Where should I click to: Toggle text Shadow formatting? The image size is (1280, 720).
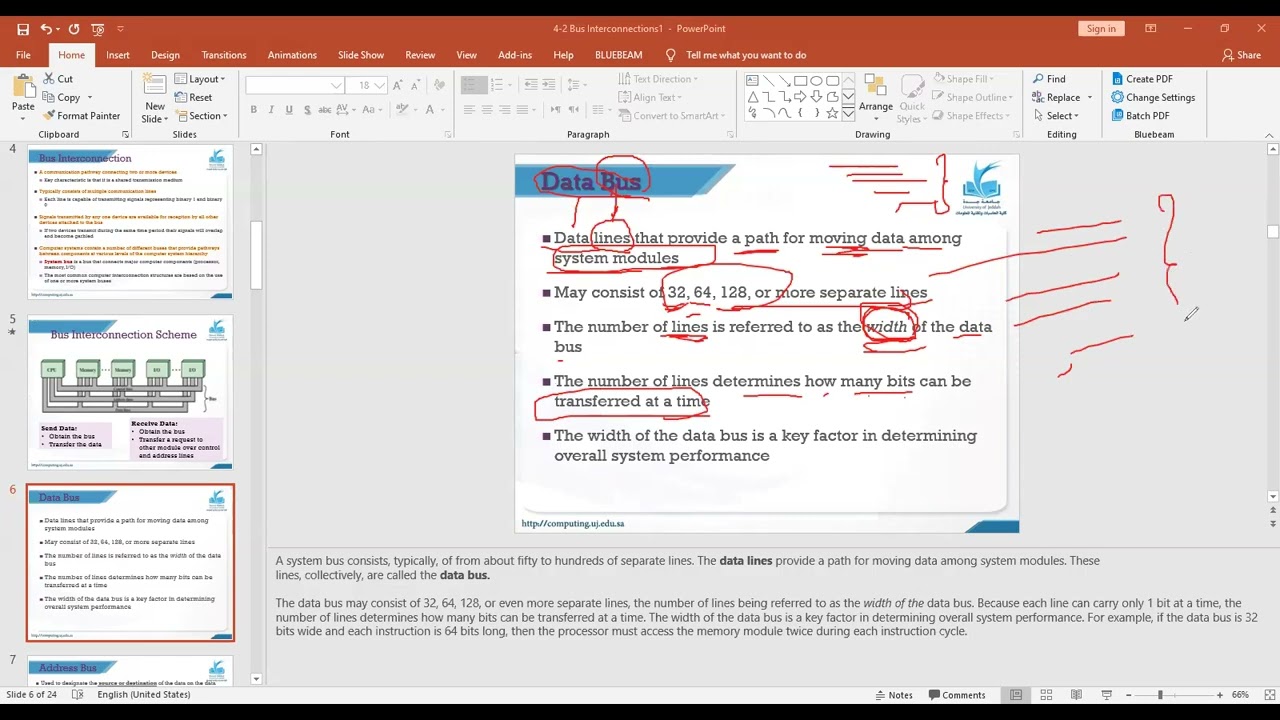(307, 110)
